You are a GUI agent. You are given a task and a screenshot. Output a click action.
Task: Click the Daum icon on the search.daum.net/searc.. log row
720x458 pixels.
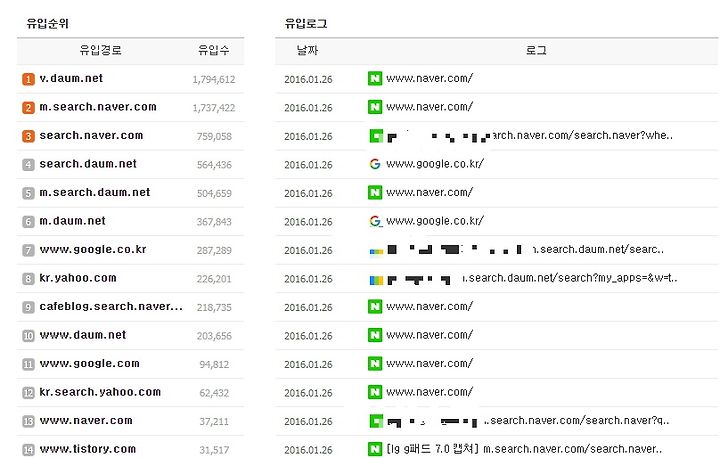pos(376,251)
